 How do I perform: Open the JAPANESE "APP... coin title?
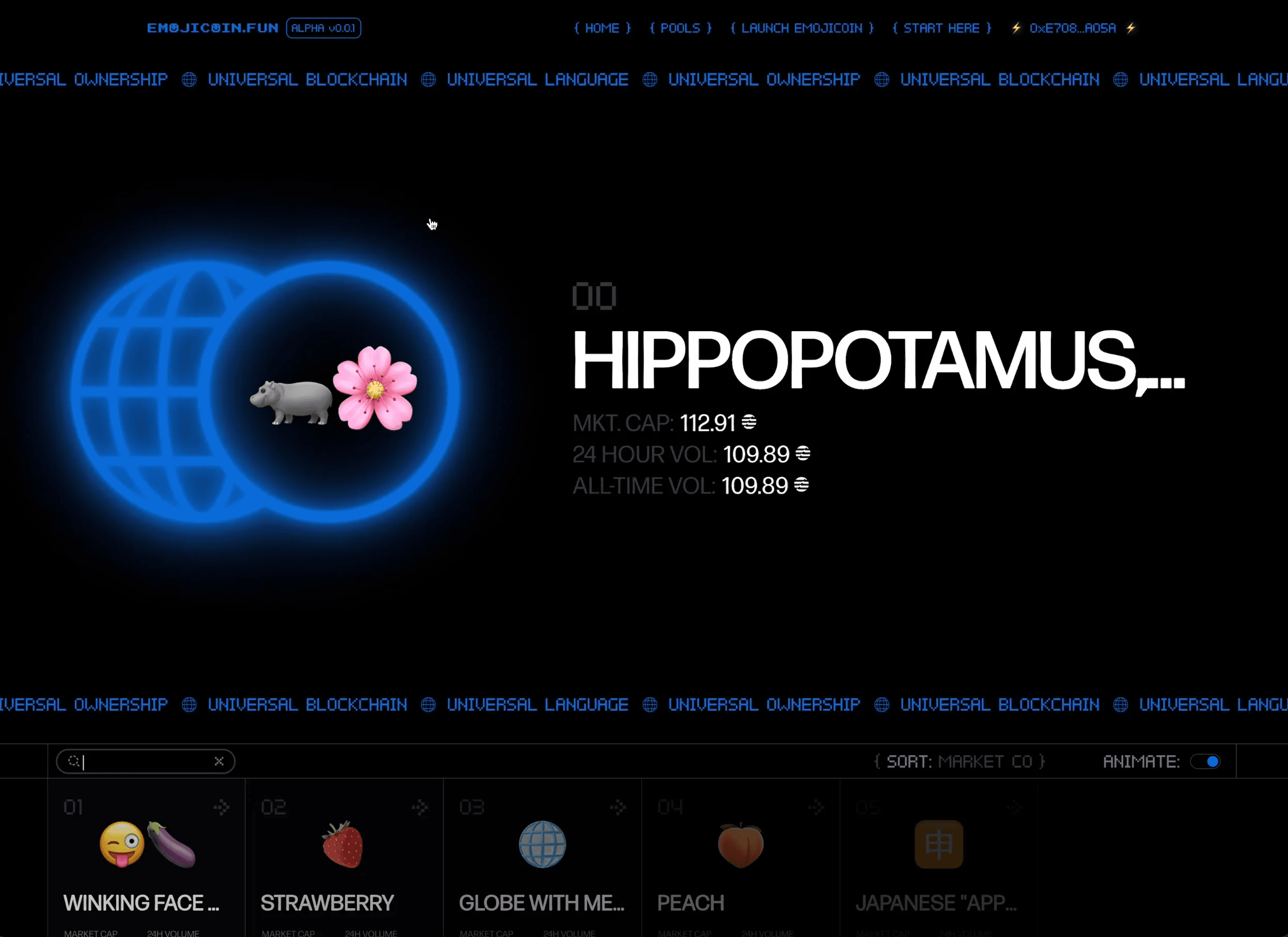[936, 903]
